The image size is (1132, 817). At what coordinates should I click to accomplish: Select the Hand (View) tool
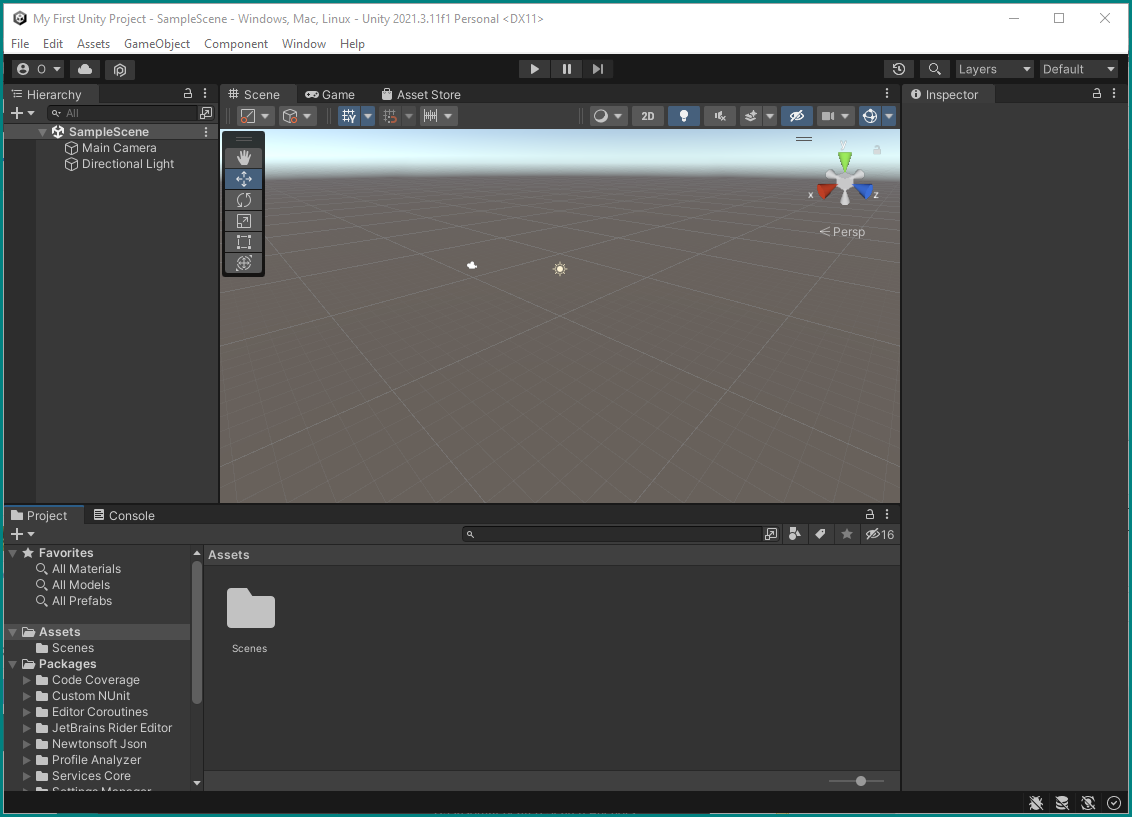pos(244,157)
